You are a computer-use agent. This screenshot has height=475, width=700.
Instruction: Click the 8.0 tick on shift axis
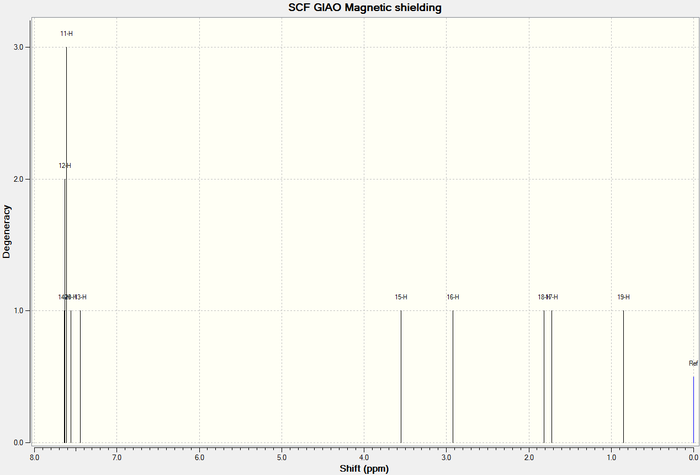tap(34, 457)
